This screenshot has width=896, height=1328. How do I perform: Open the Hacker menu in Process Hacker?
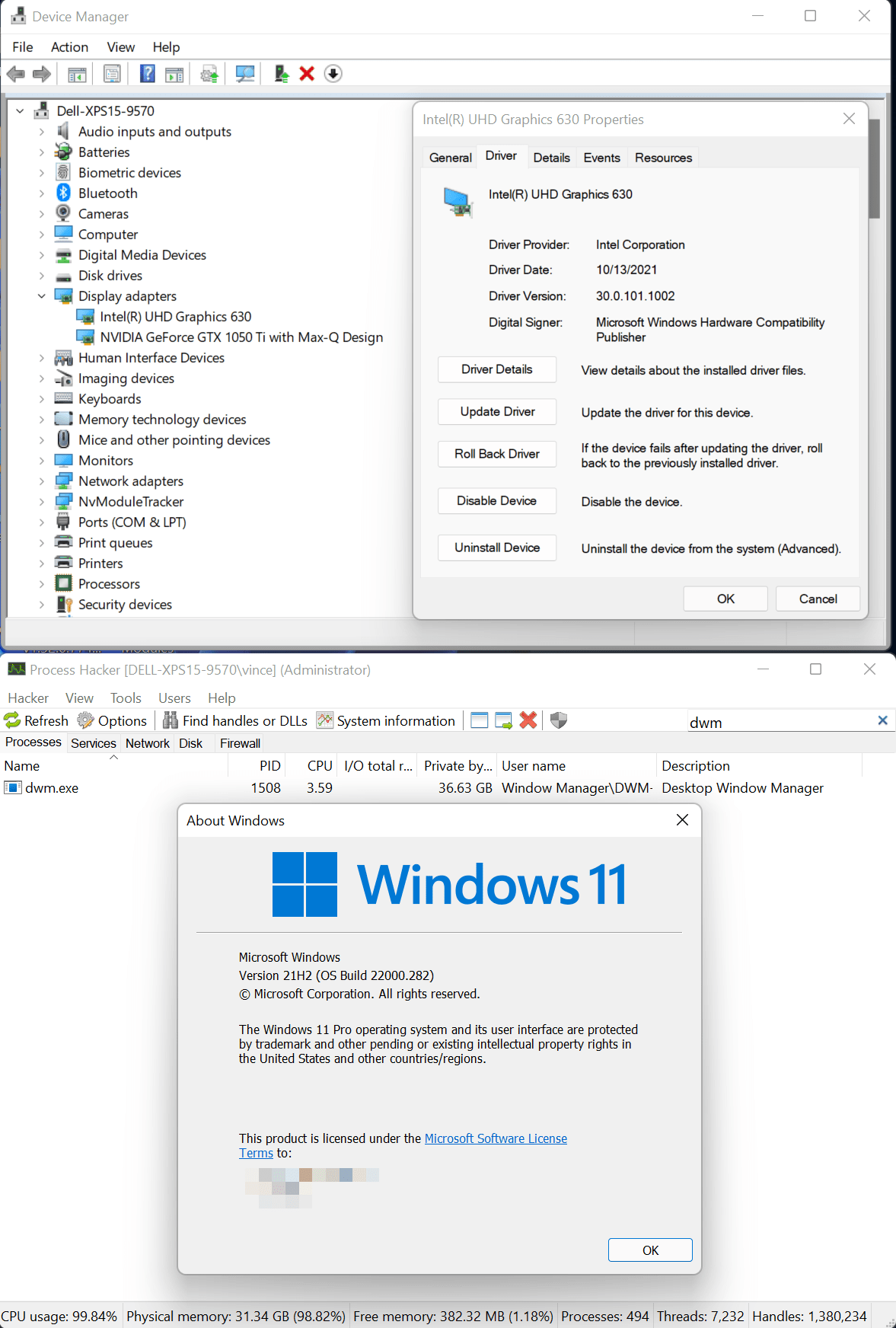coord(28,698)
